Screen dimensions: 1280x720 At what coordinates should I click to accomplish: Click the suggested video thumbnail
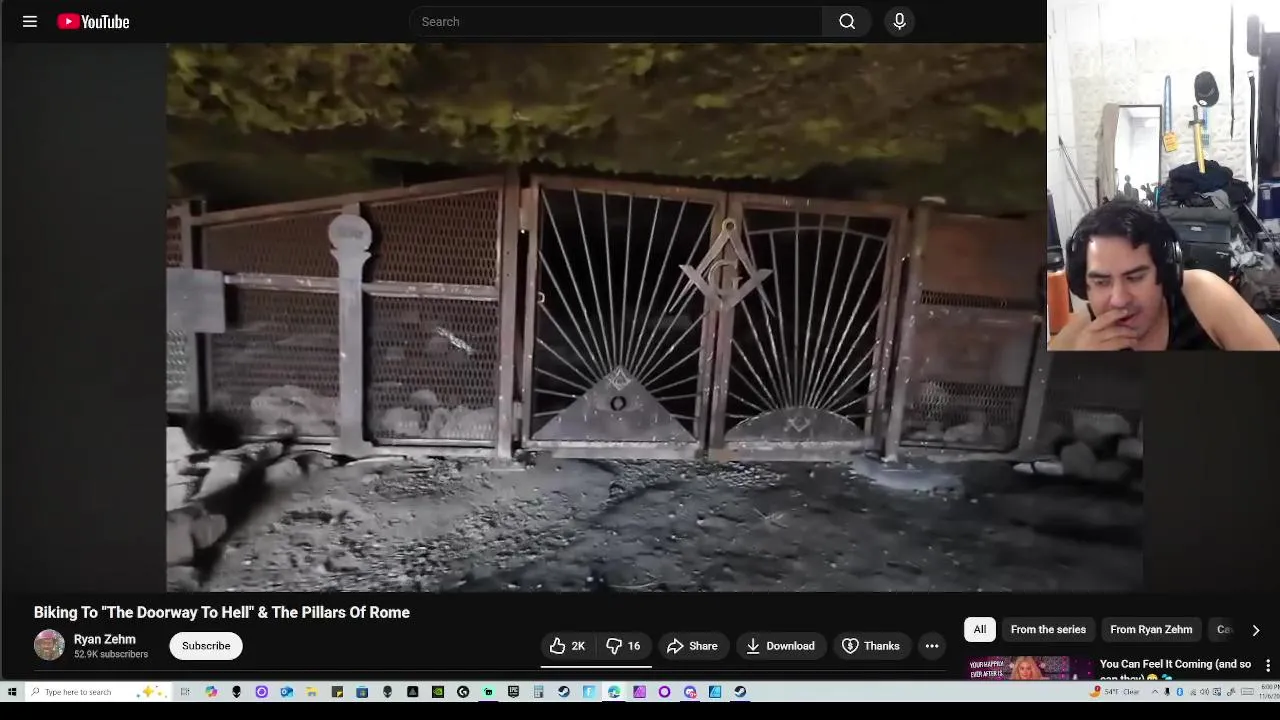point(1030,668)
